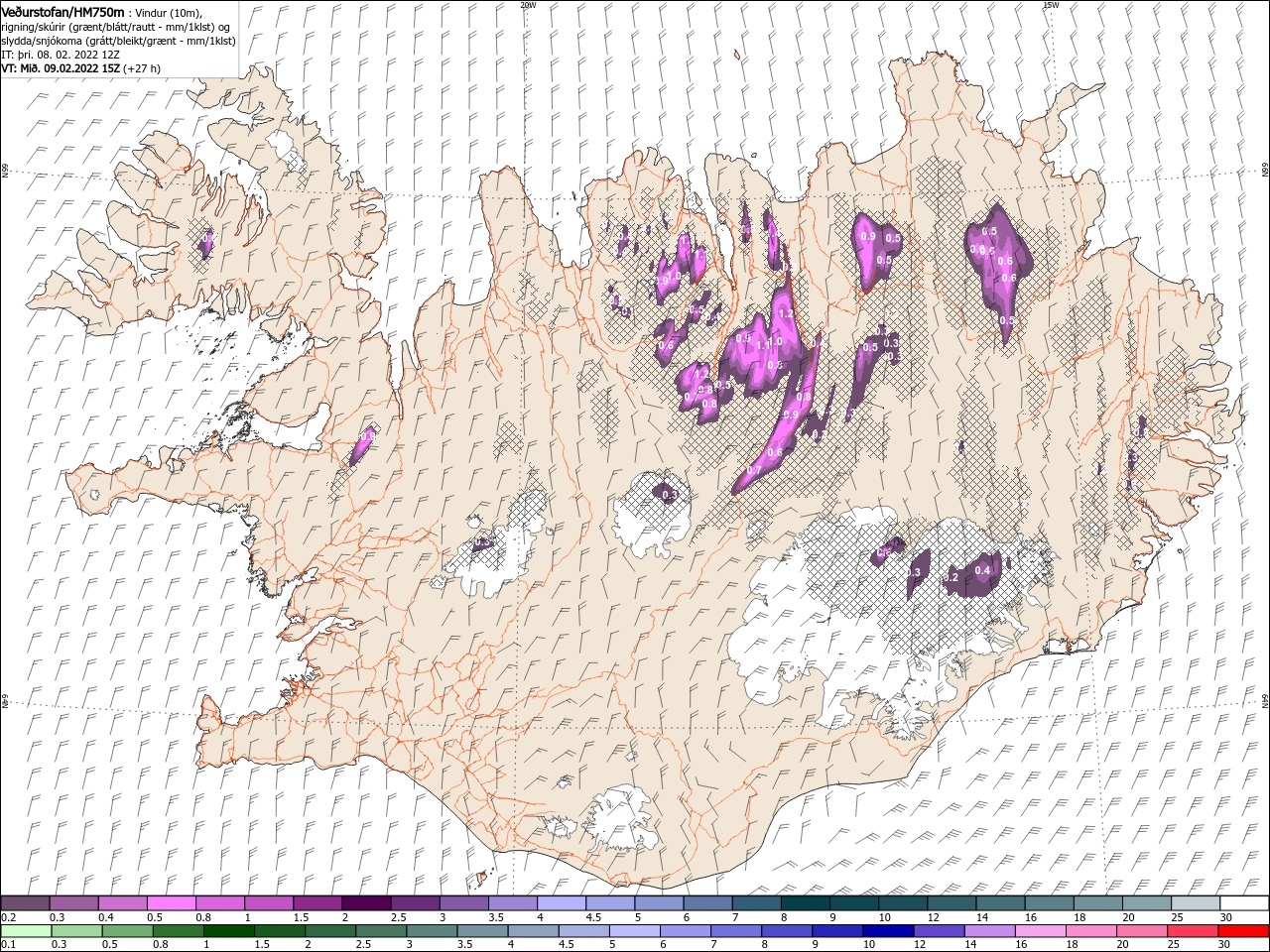Click the title text "Veðurstofan/HM750m"

[63, 12]
